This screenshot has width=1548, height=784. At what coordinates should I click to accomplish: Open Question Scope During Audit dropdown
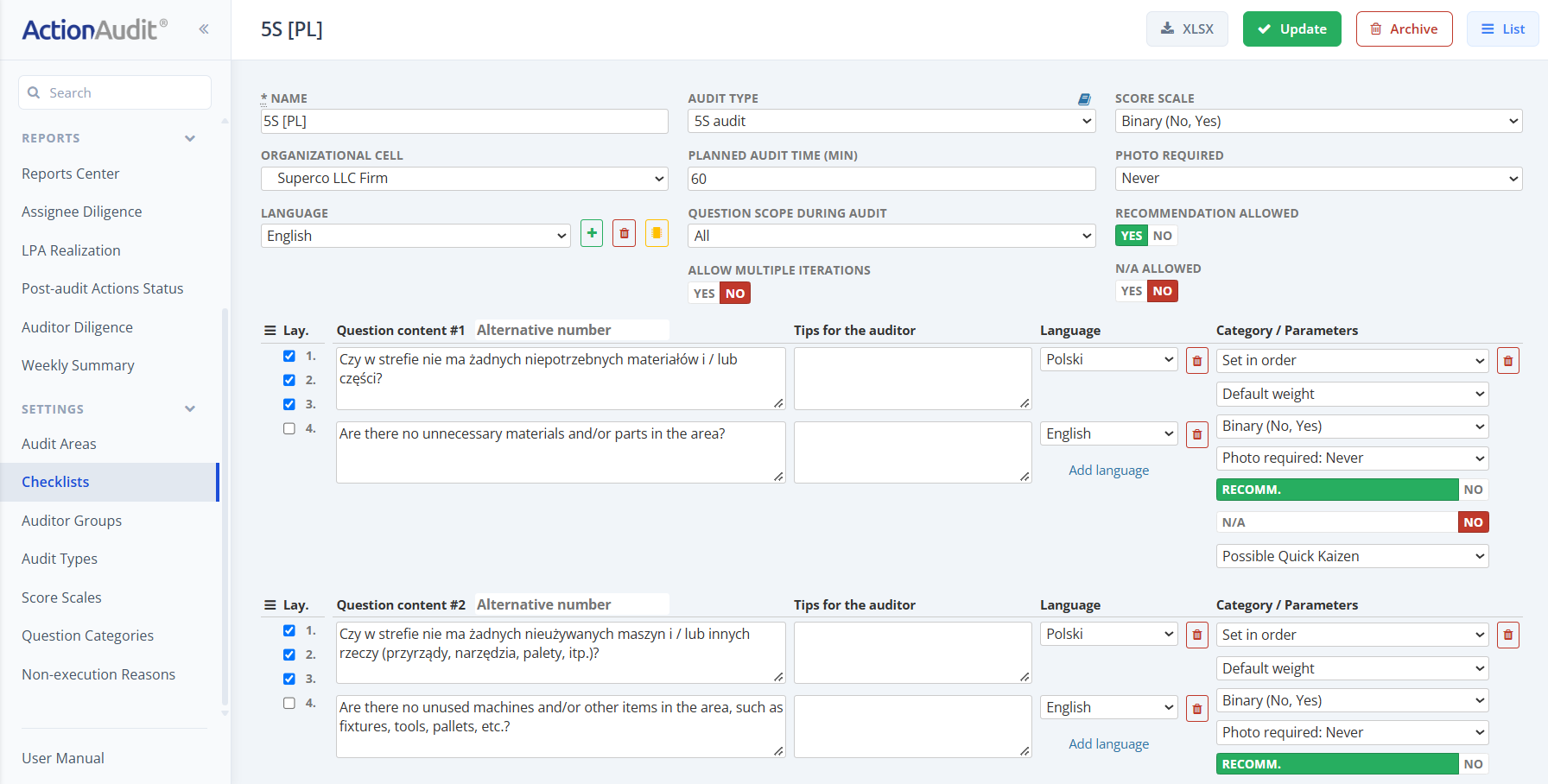[x=891, y=236]
